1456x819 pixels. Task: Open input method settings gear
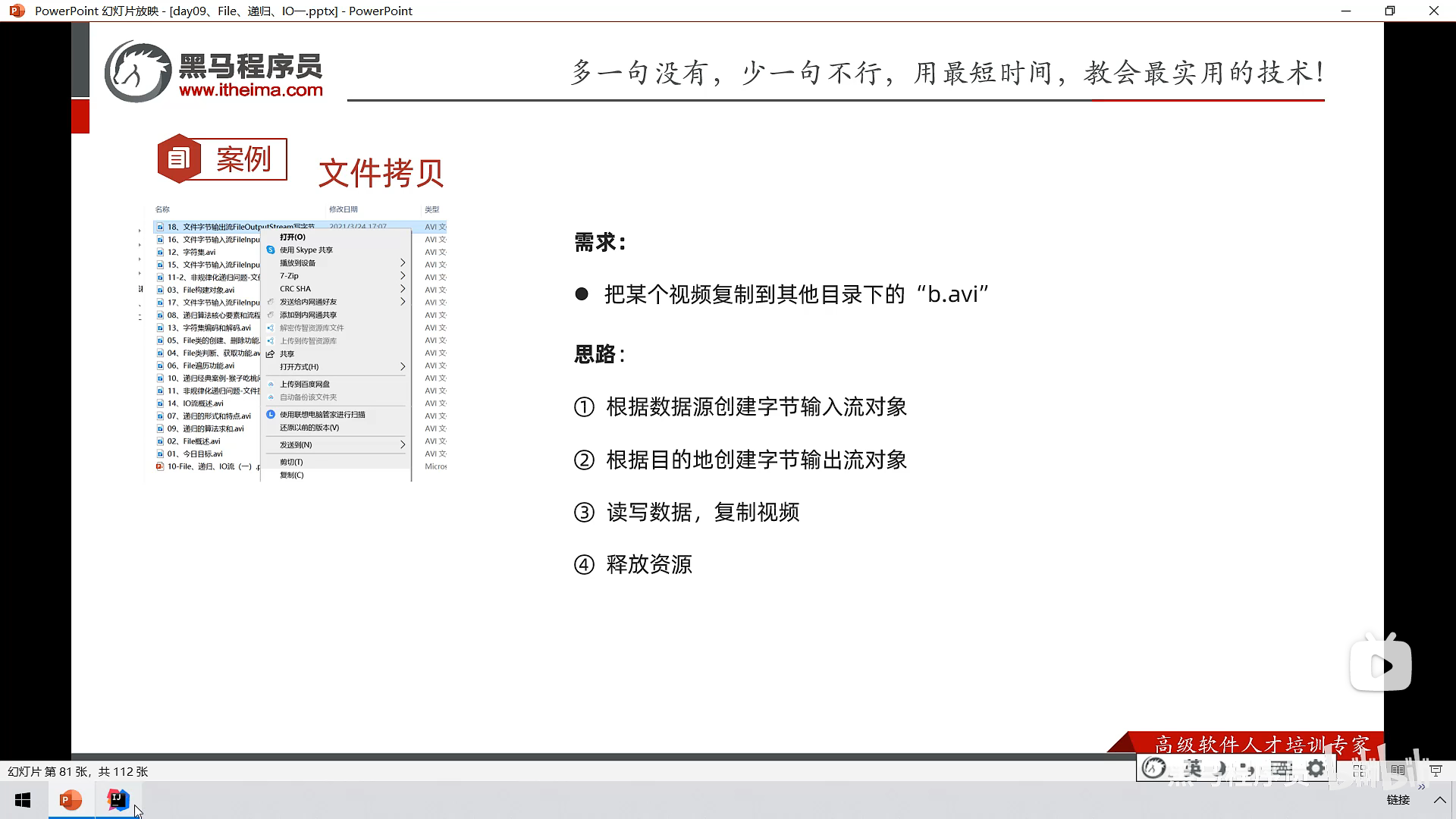[1316, 768]
